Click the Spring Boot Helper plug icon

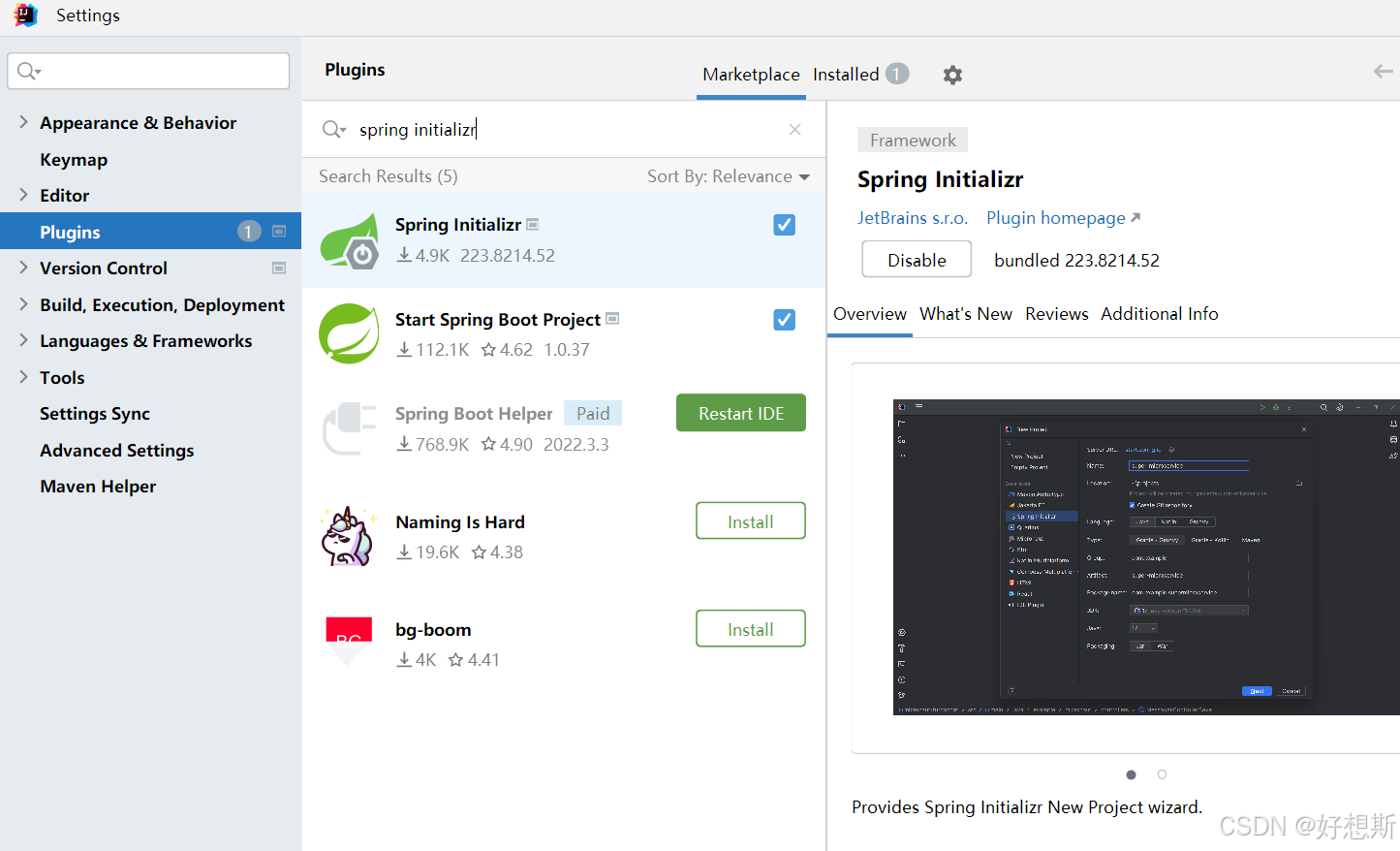349,428
